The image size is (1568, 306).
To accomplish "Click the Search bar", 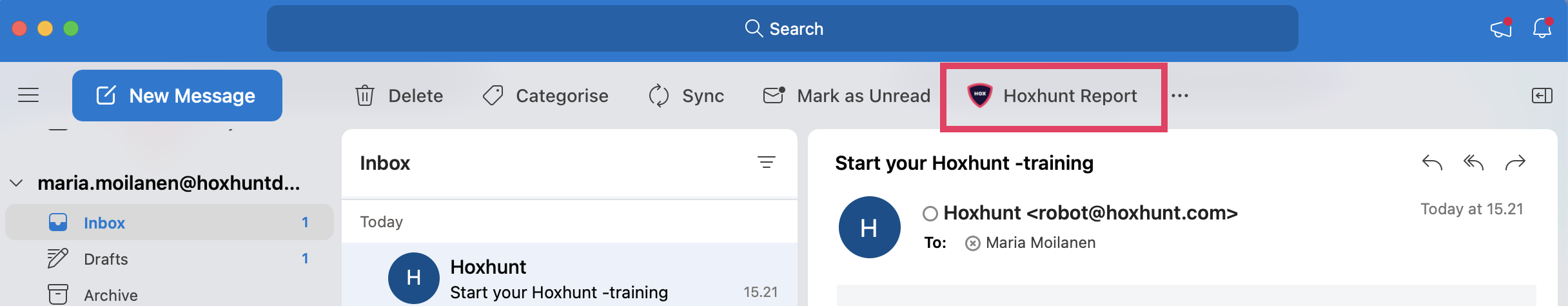I will pyautogui.click(x=782, y=28).
